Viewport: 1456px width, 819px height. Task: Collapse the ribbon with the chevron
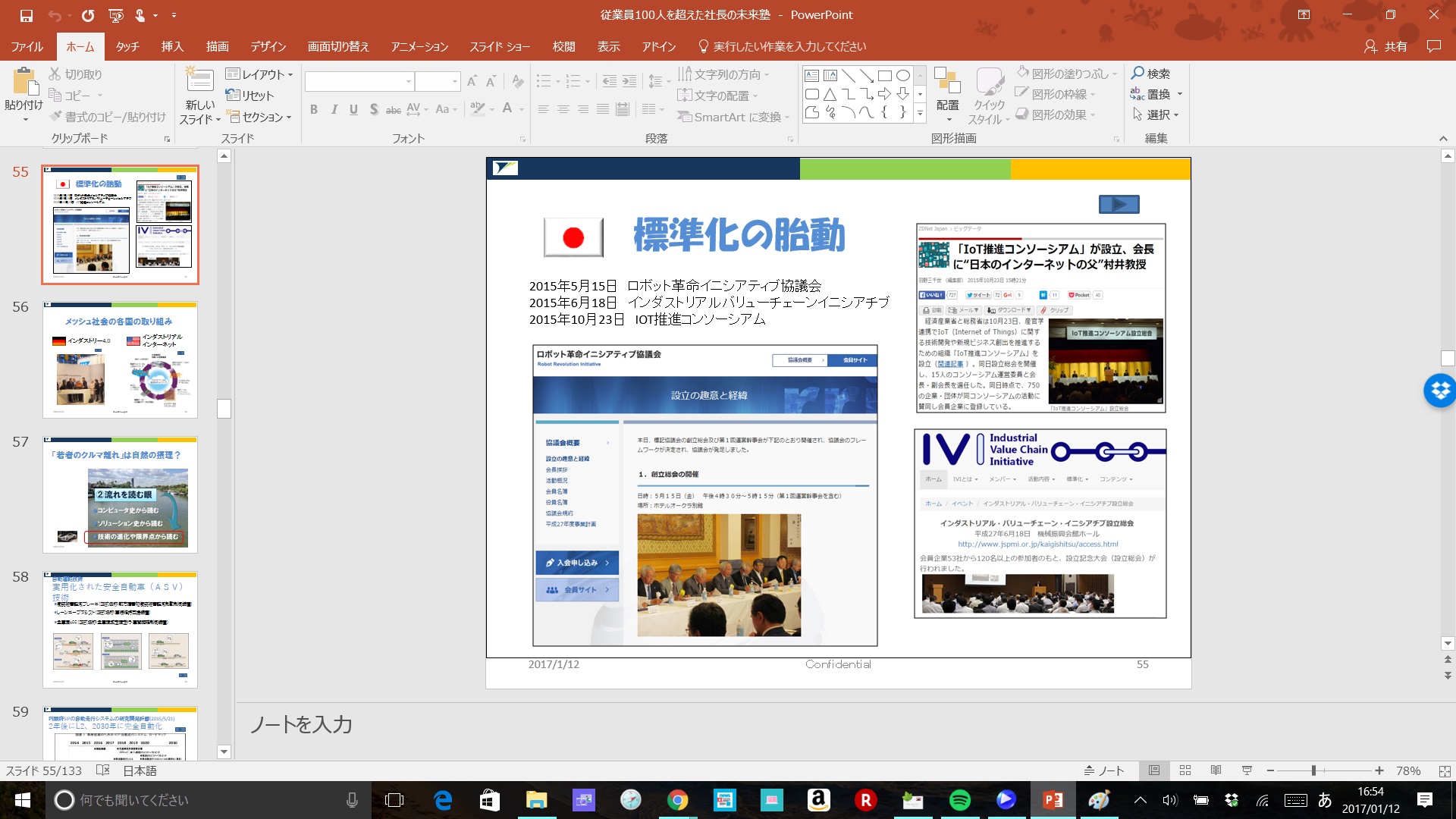point(1442,139)
